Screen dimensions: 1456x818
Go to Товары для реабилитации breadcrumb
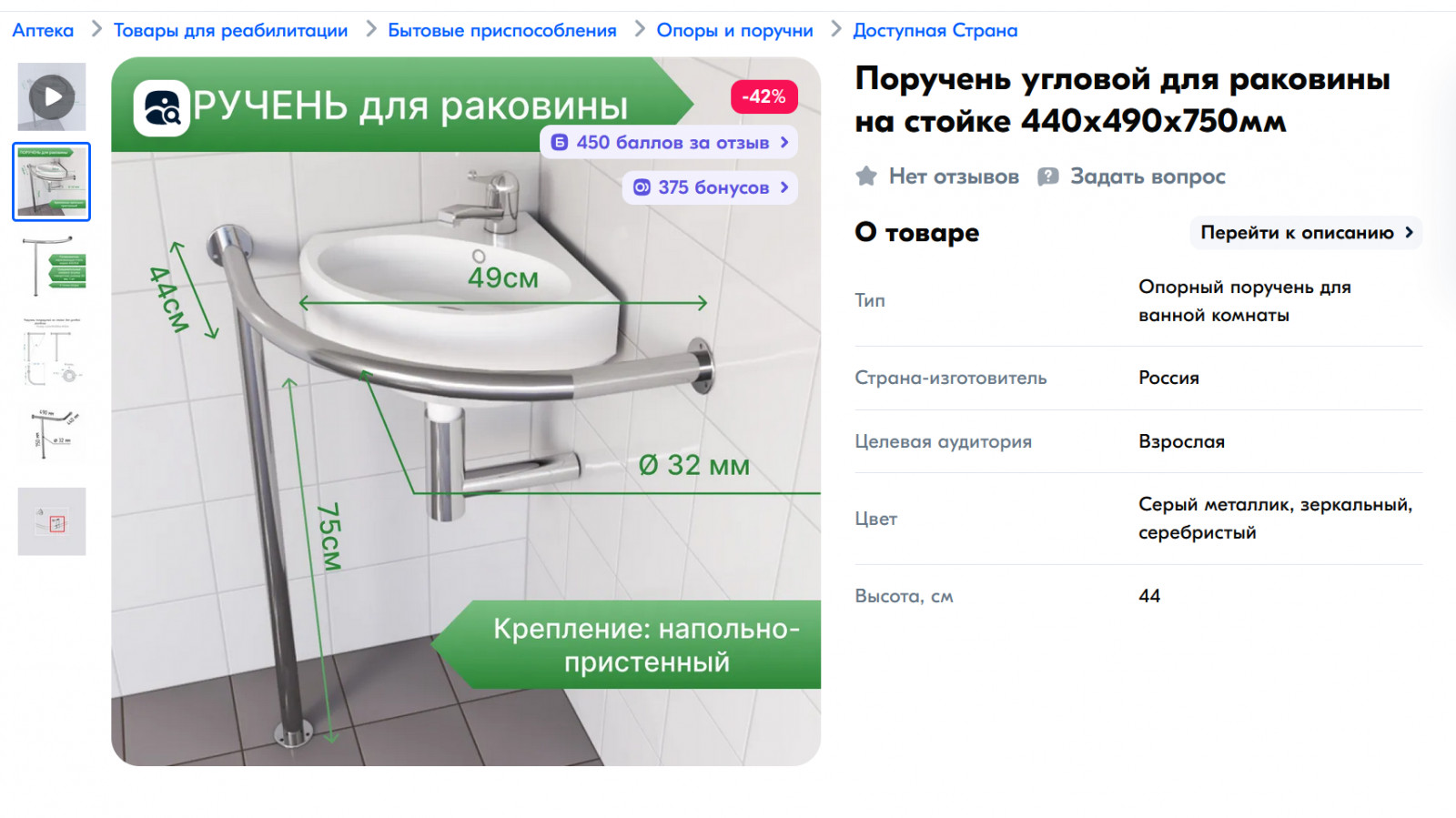[230, 30]
